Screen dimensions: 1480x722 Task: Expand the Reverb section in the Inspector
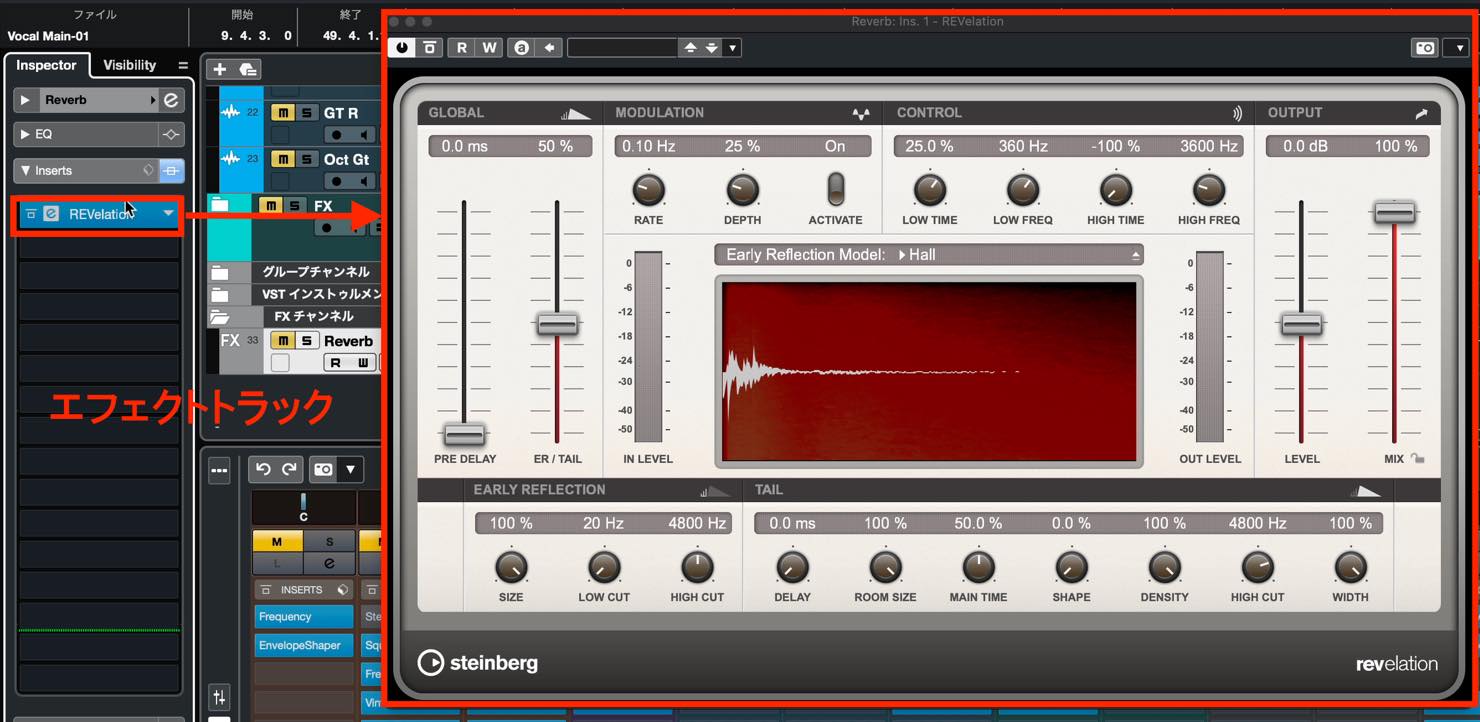[x=26, y=100]
